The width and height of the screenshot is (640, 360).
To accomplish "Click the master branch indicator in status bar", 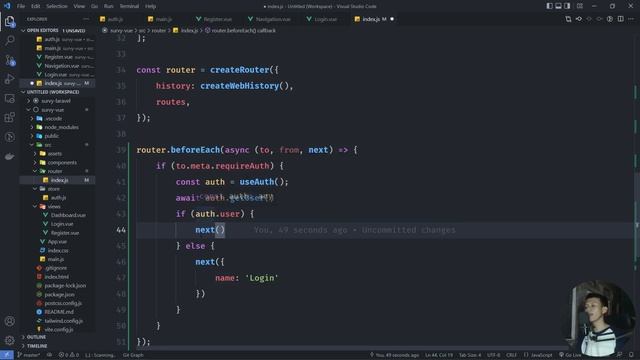I will tap(29, 355).
